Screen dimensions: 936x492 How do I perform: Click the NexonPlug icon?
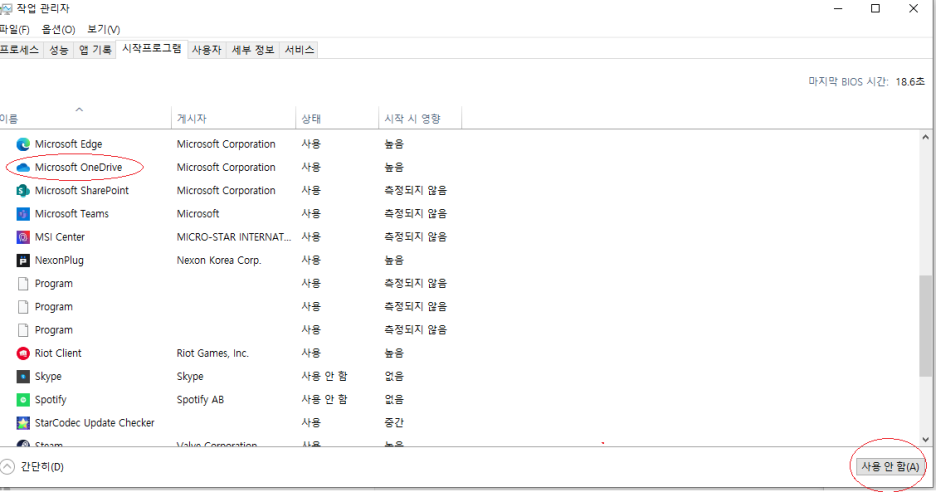click(23, 260)
